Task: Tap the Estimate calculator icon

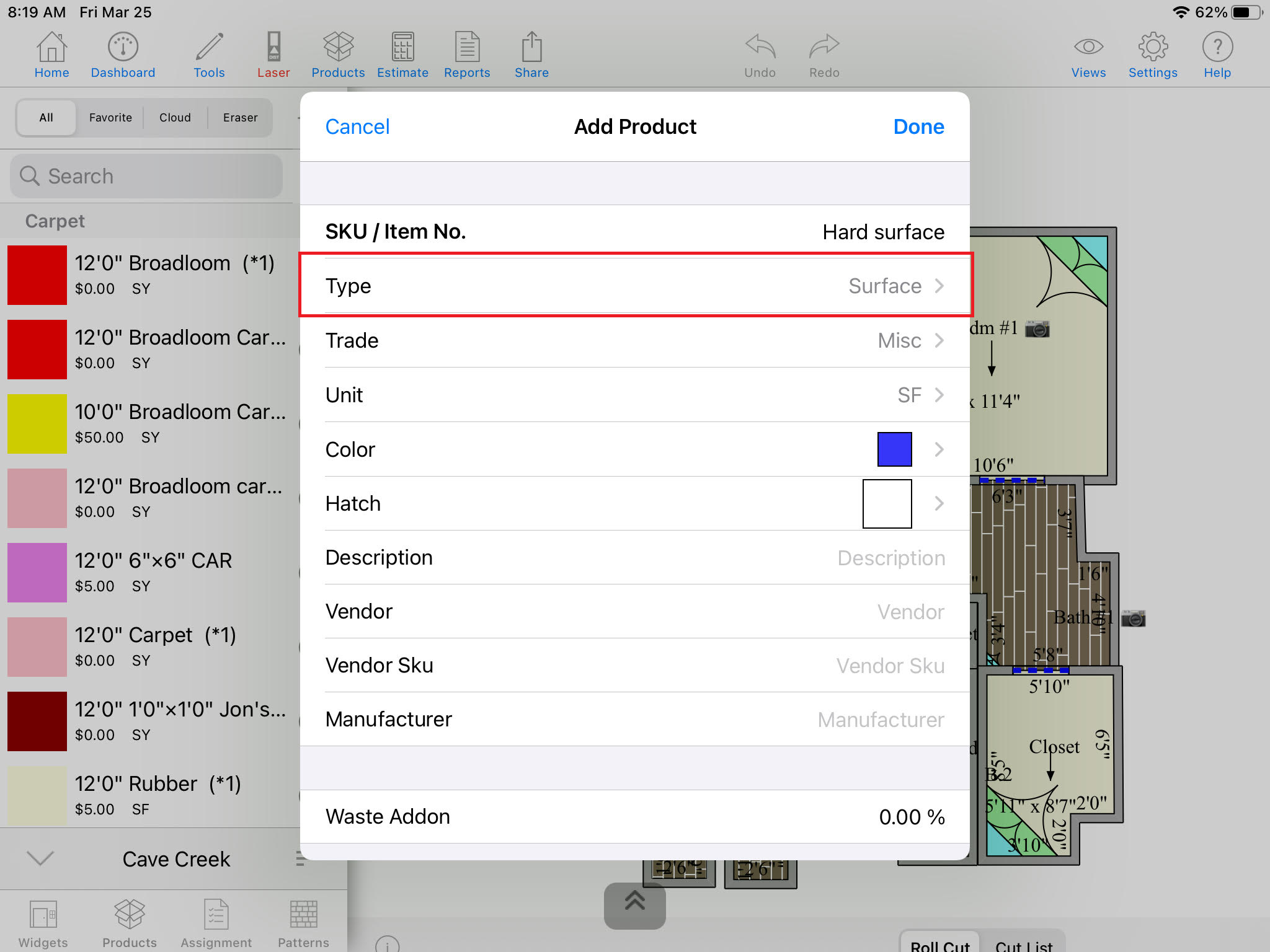Action: coord(402,55)
